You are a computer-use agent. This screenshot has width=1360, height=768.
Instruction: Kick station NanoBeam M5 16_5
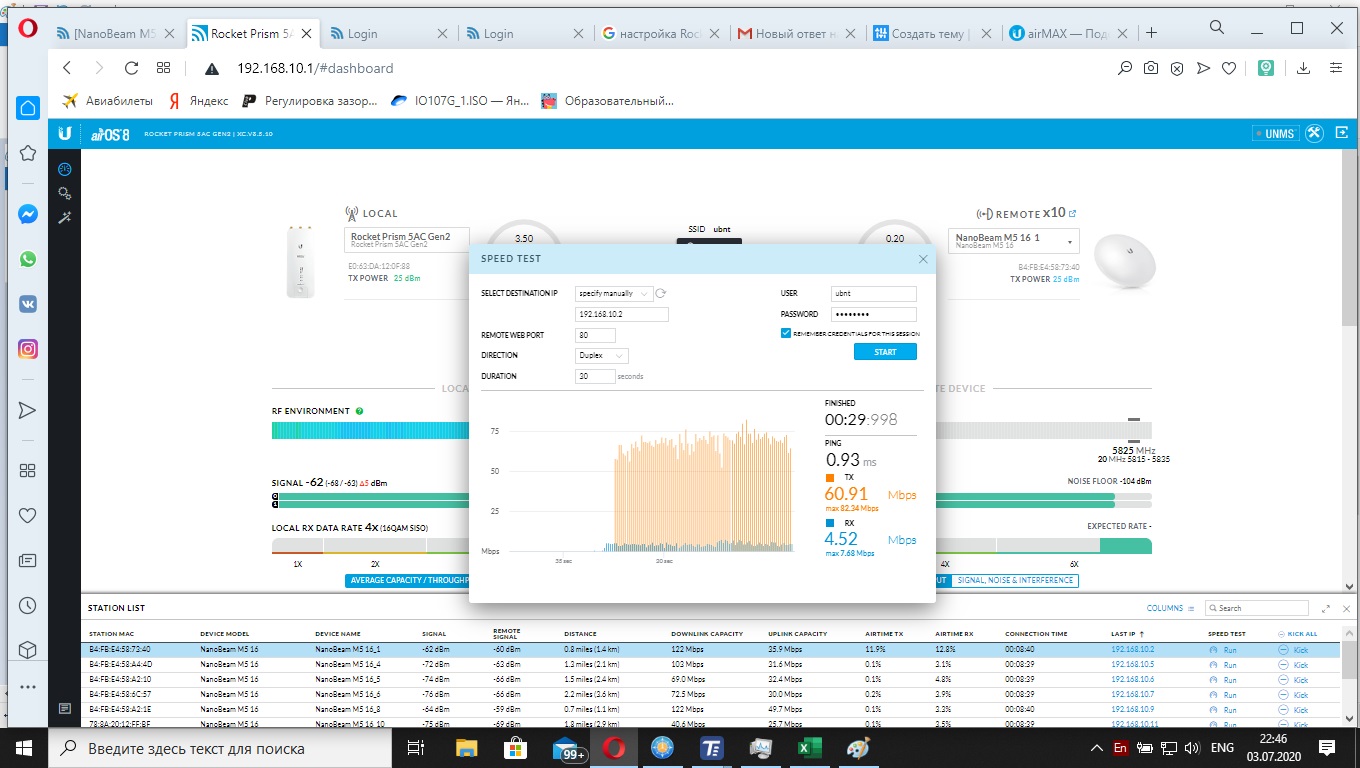click(1294, 680)
